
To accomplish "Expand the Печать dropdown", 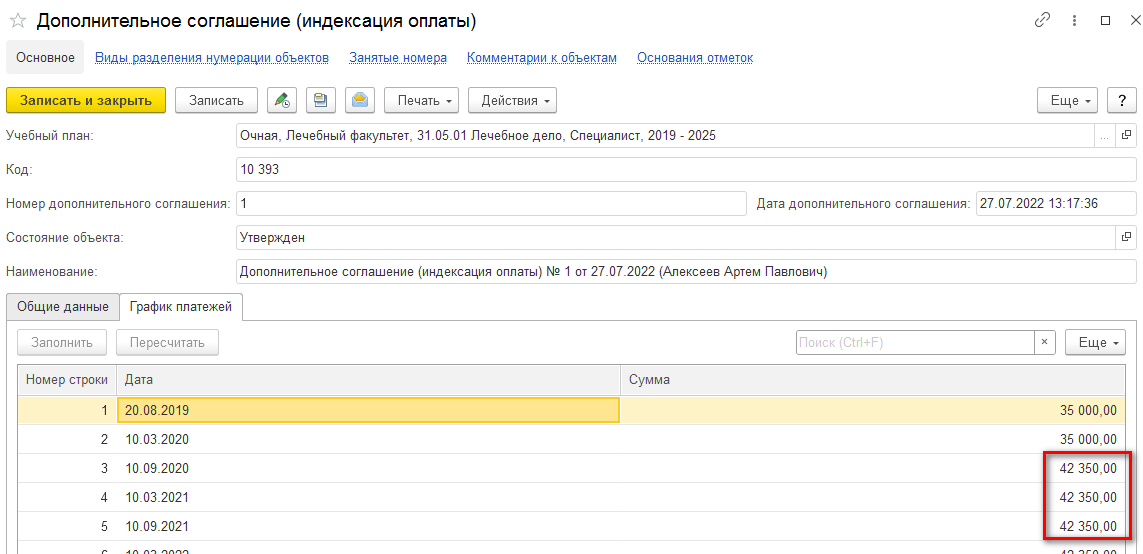I will [x=421, y=101].
